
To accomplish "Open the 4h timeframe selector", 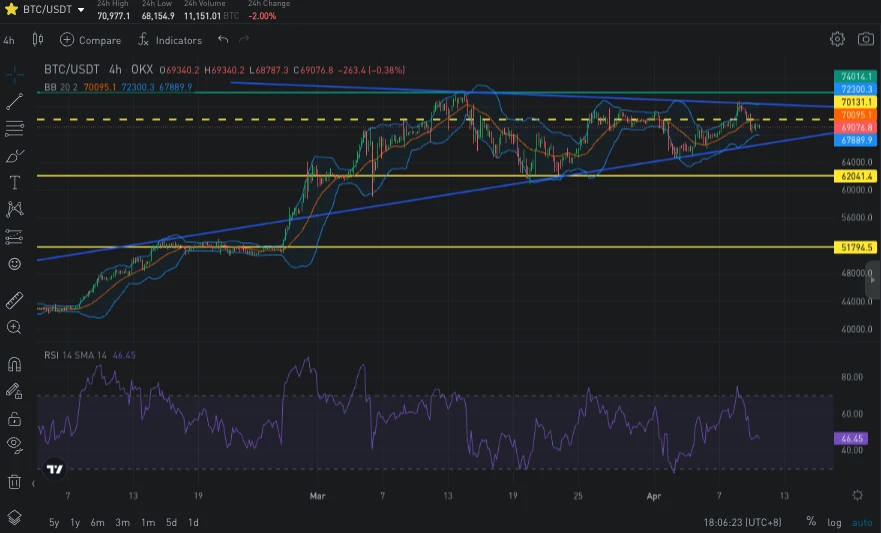I will [x=9, y=40].
